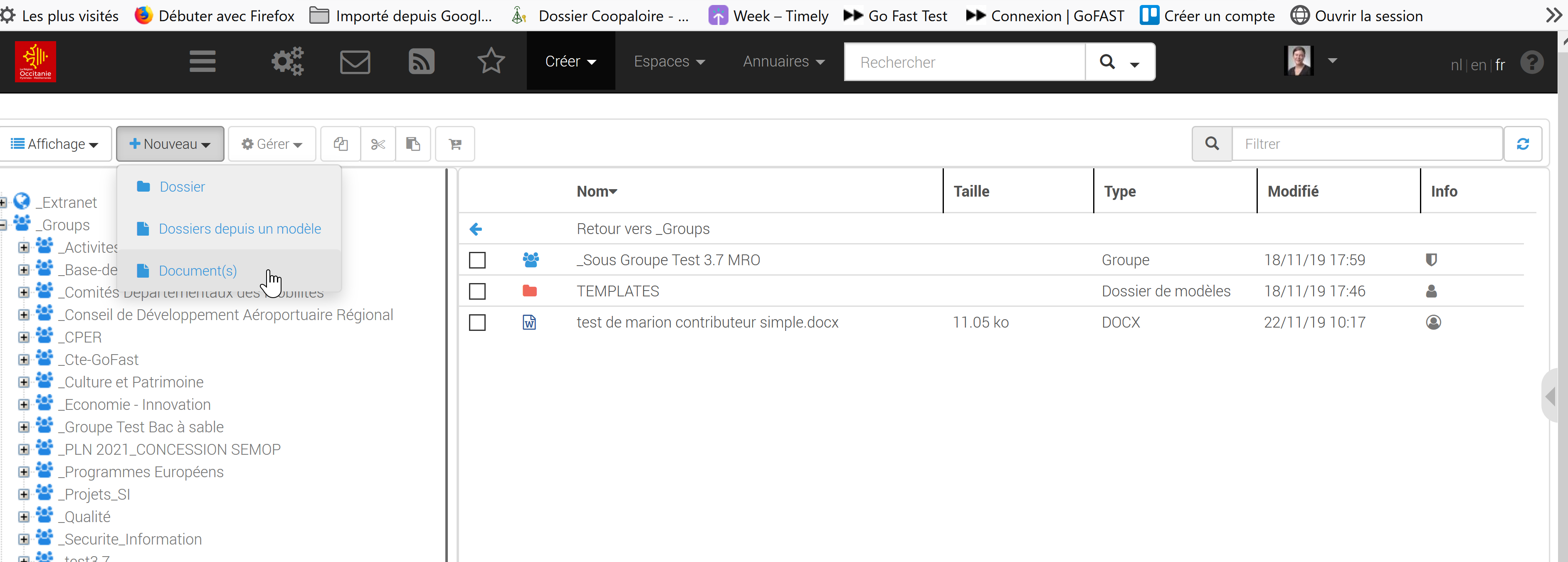Tick the TEMPLATES folder checkbox
Viewport: 1568px width, 562px height.
(477, 291)
